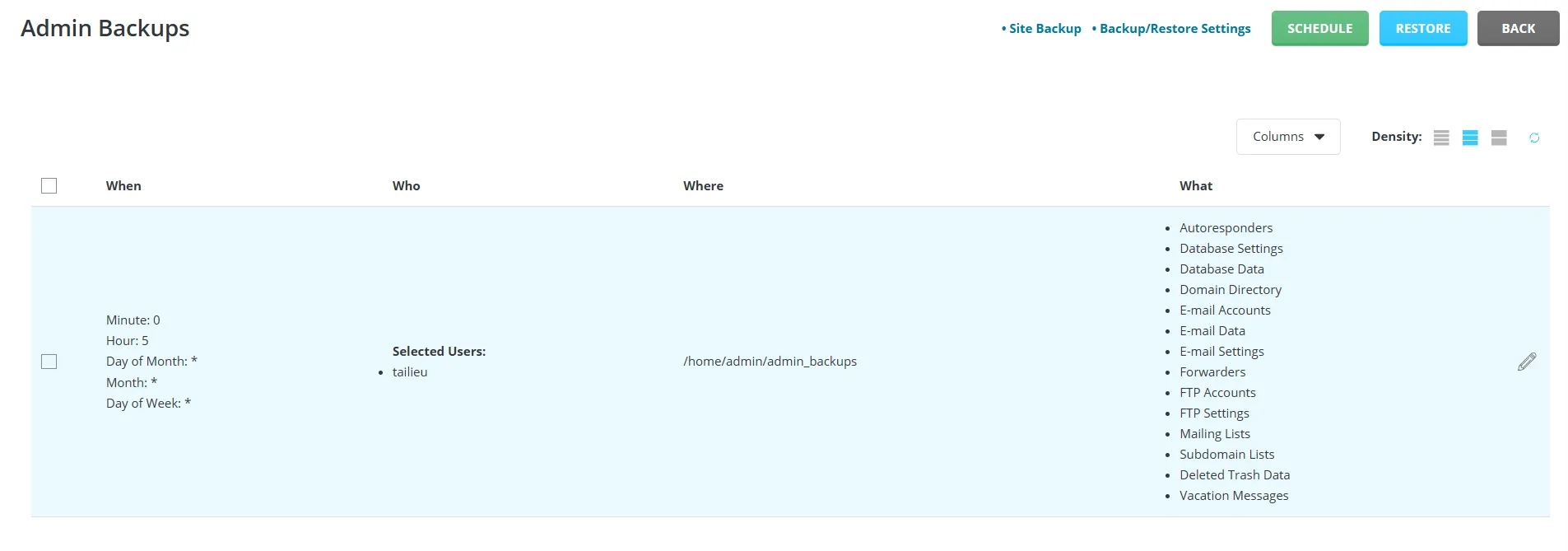Viewport: 1568px width, 551px height.
Task: Sort by the Who column header
Action: point(407,186)
